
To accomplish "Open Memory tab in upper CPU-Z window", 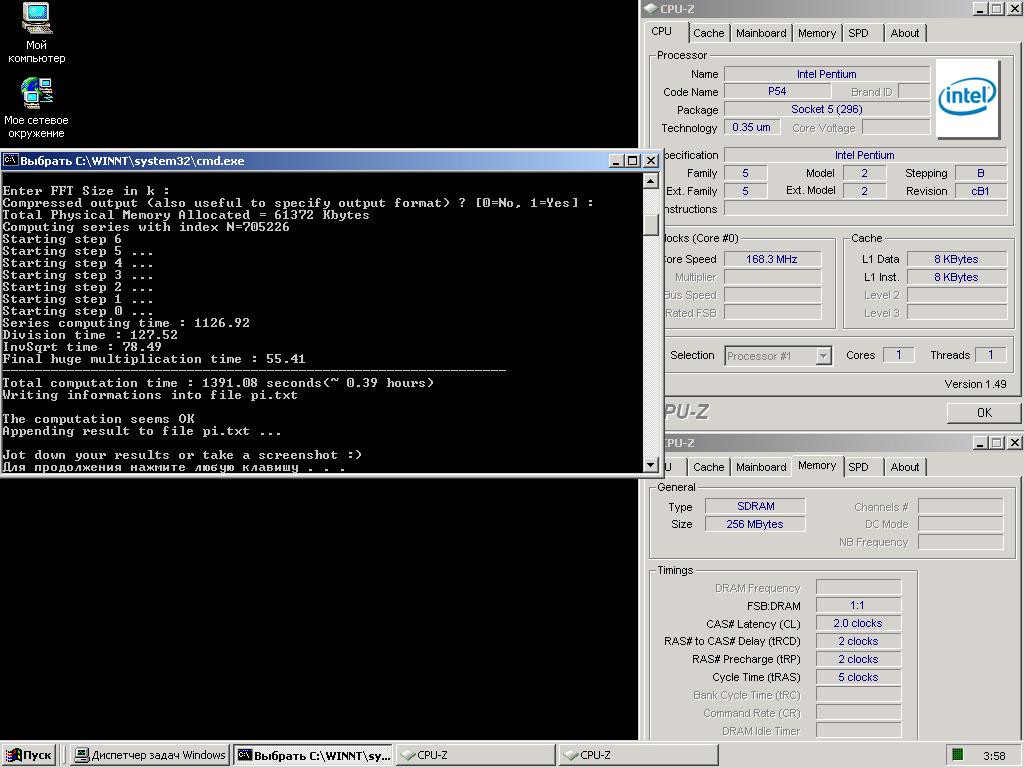I will coord(816,33).
